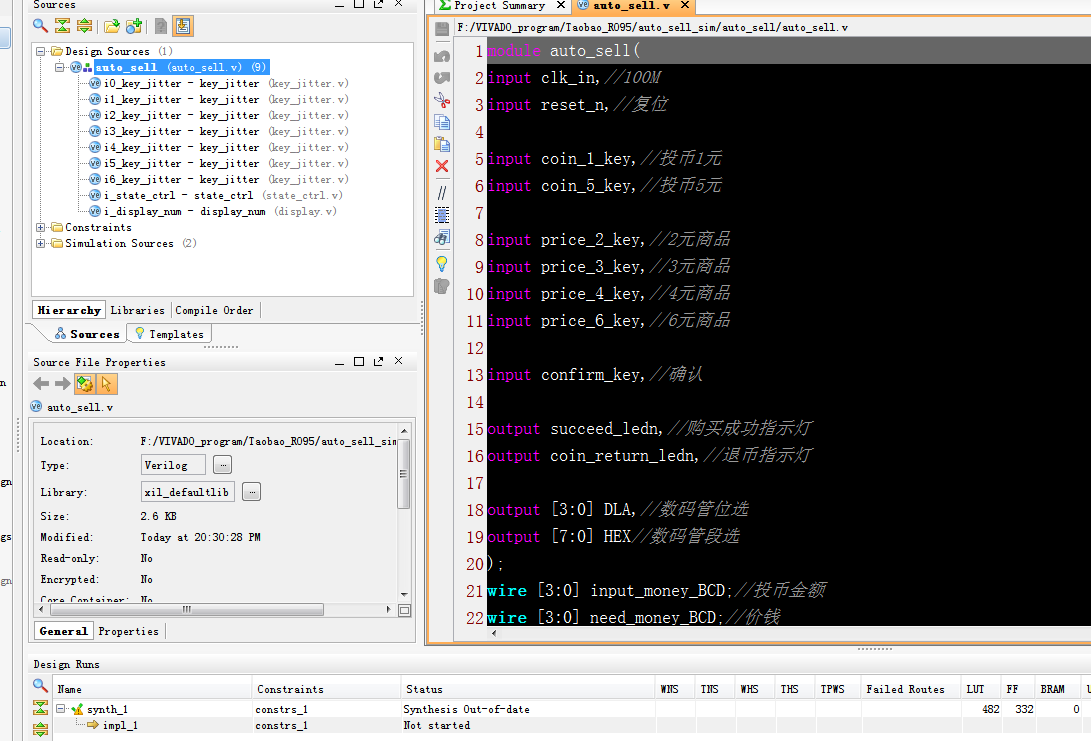Toggle Scroll to Selected in Sources toolbar
Image resolution: width=1091 pixels, height=741 pixels.
click(183, 25)
